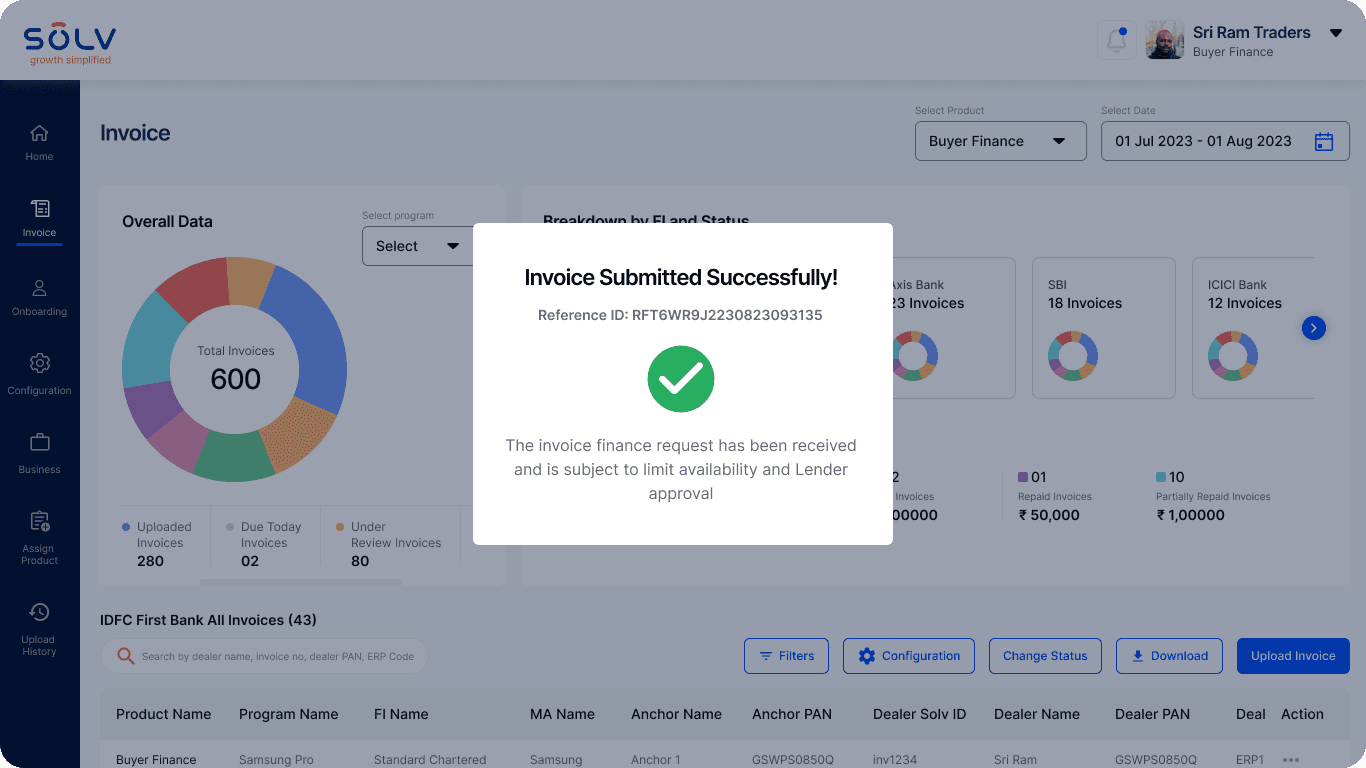Click the Repaid Invoices ₹ 50,000 stat

(1054, 496)
